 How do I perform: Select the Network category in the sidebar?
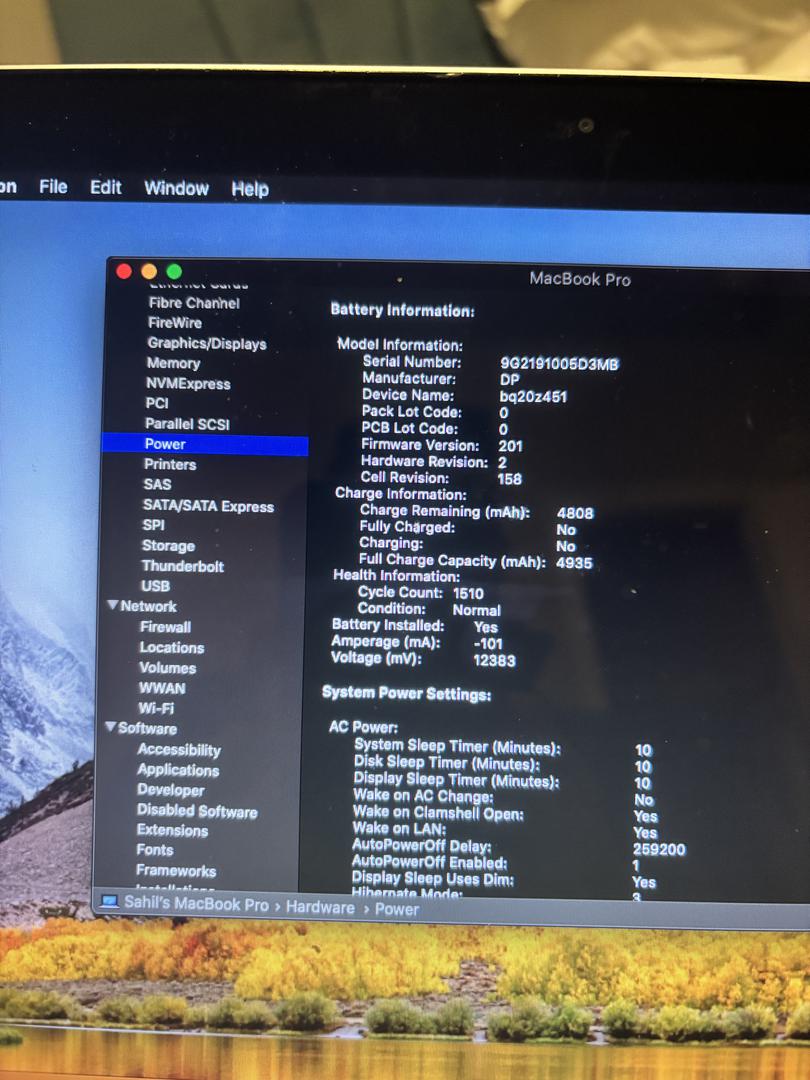pyautogui.click(x=148, y=606)
